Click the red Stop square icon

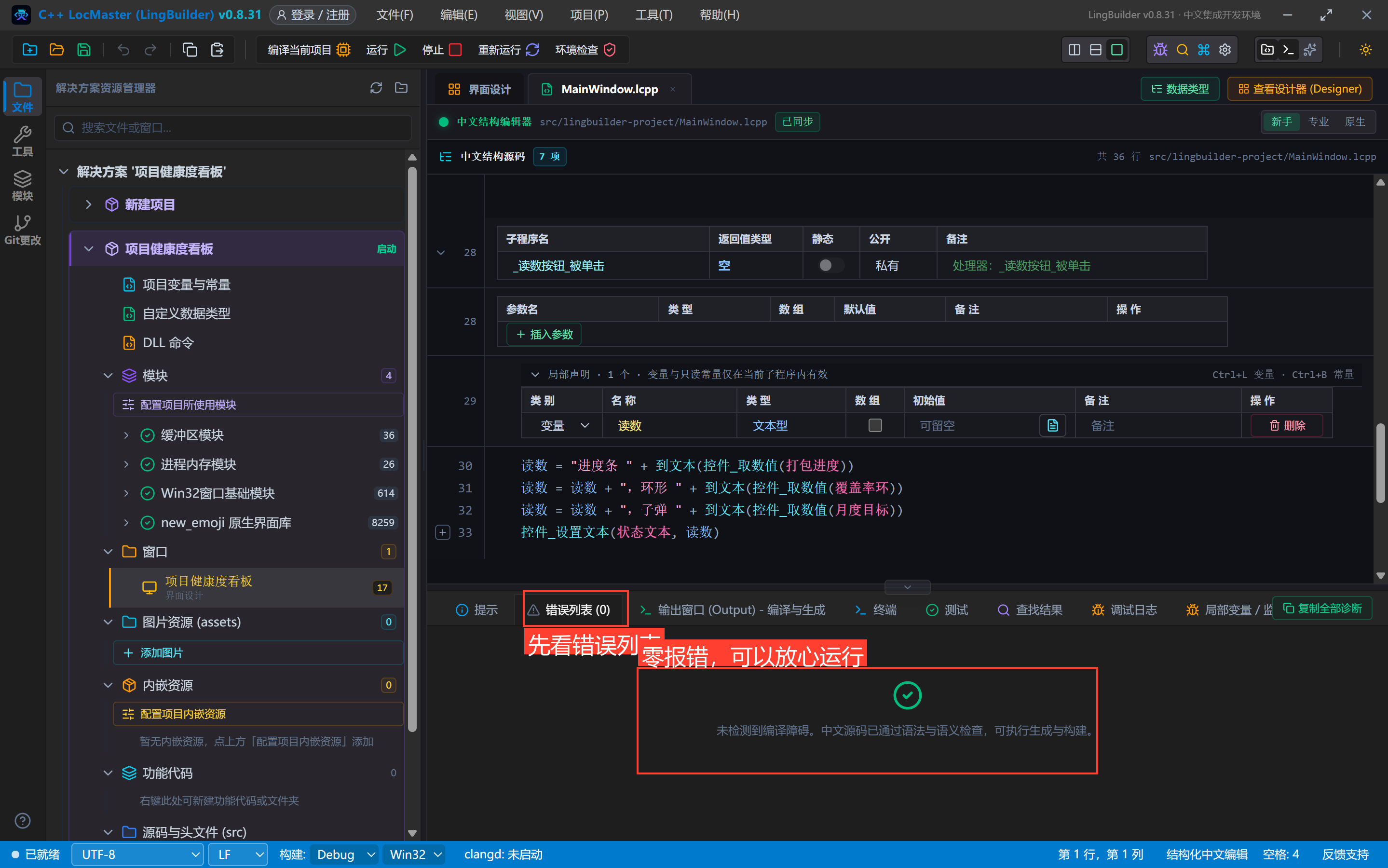[455, 50]
